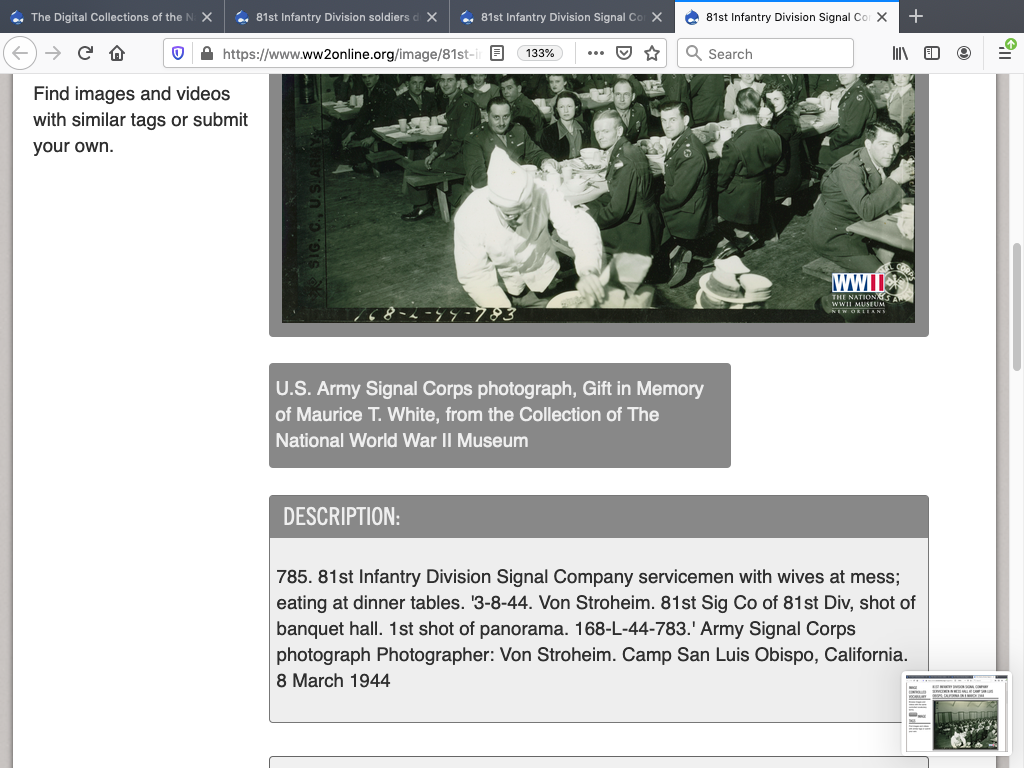Toggle the sidebar panel icon
Image resolution: width=1024 pixels, height=768 pixels.
click(x=932, y=54)
